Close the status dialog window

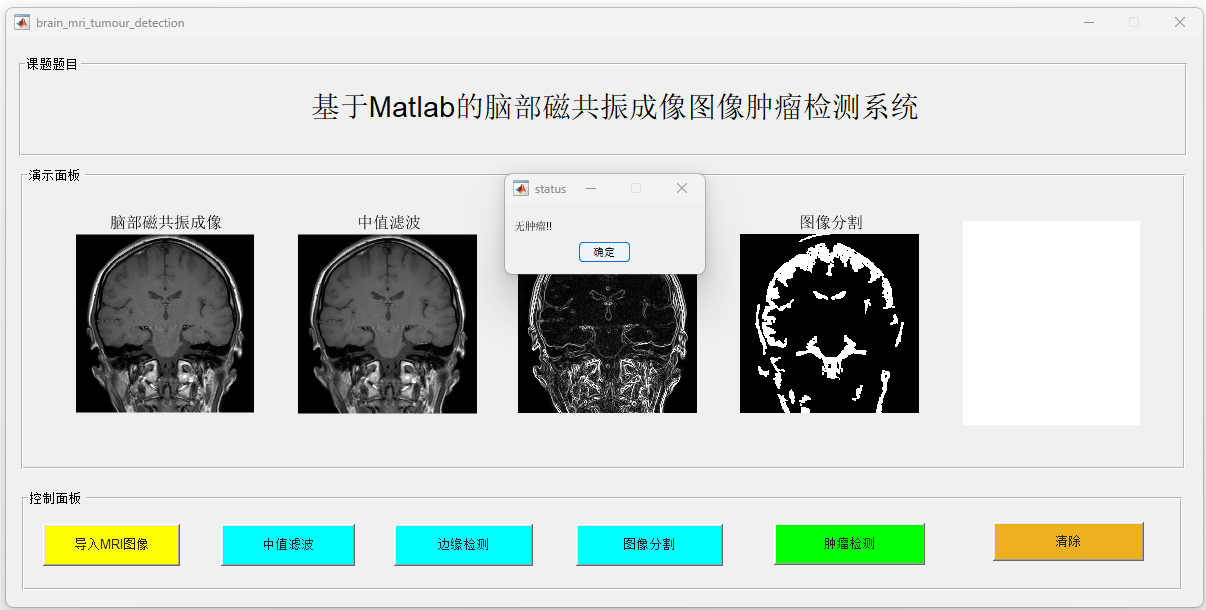(682, 188)
